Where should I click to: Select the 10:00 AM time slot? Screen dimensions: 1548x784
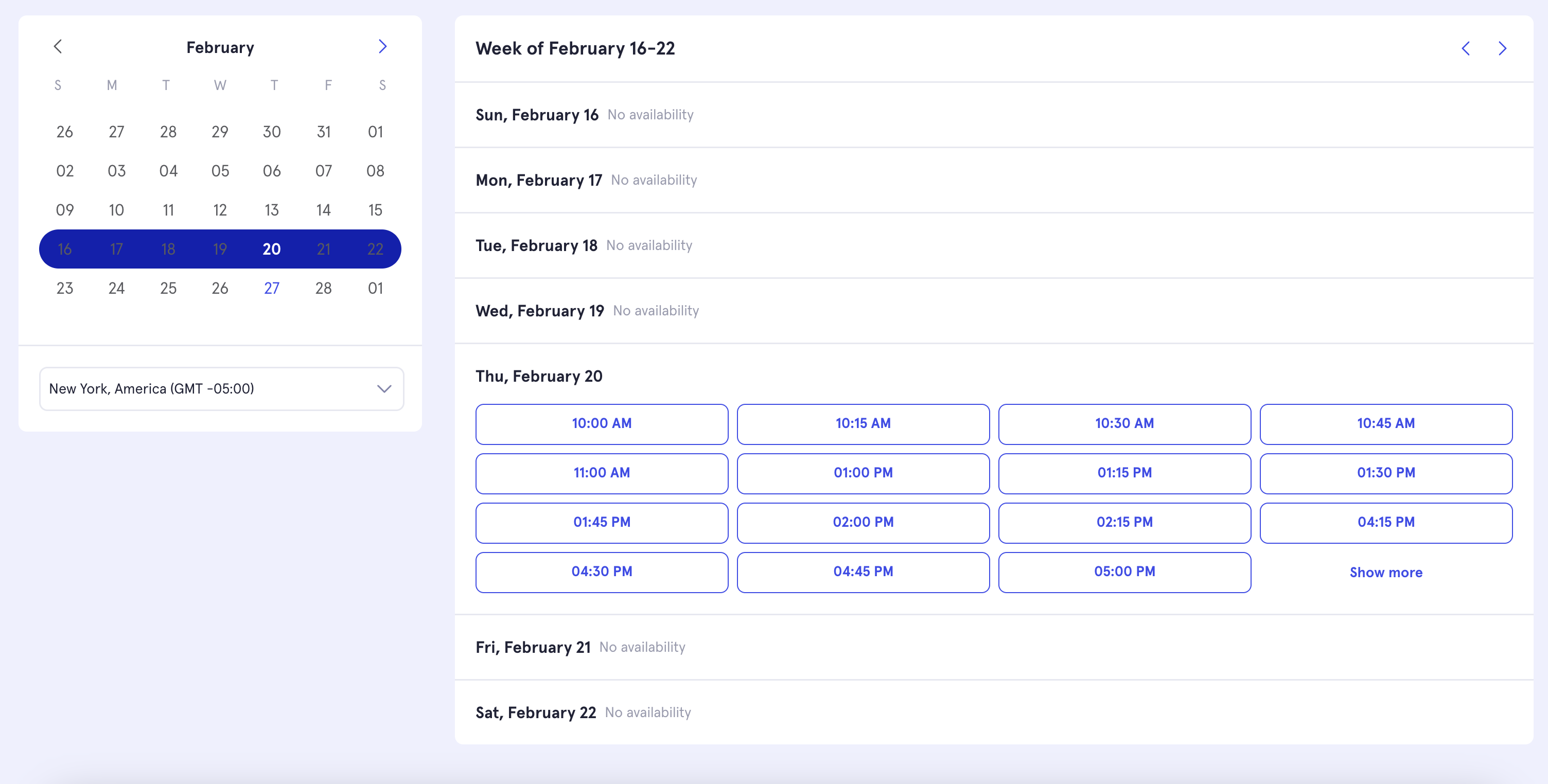(602, 423)
